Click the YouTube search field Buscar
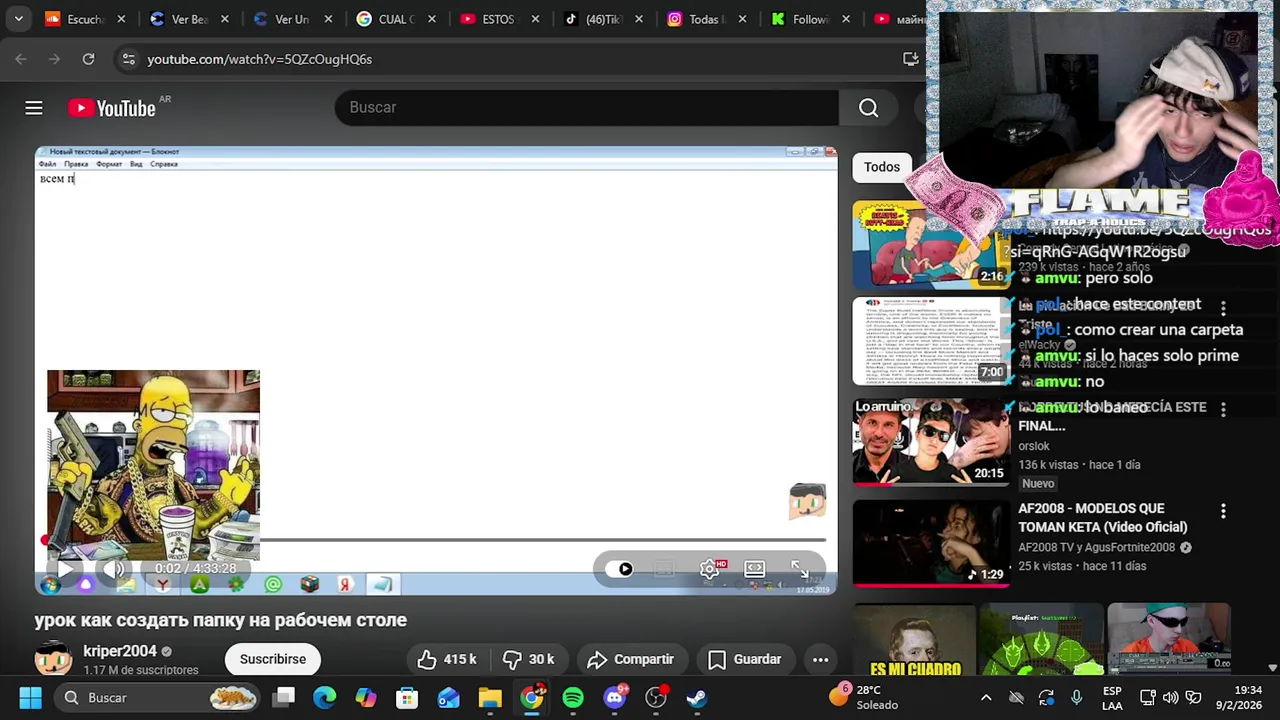 coord(586,107)
